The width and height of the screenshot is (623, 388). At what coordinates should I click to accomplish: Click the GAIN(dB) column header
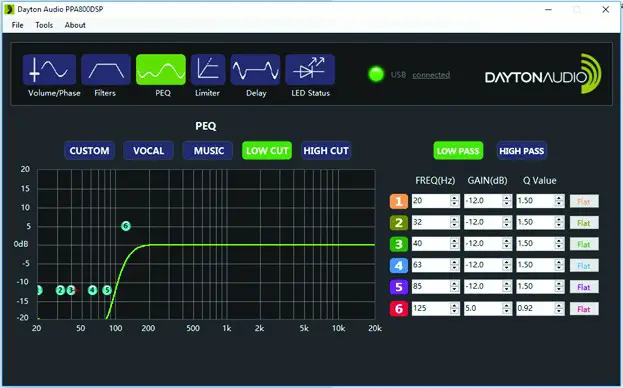pyautogui.click(x=488, y=181)
